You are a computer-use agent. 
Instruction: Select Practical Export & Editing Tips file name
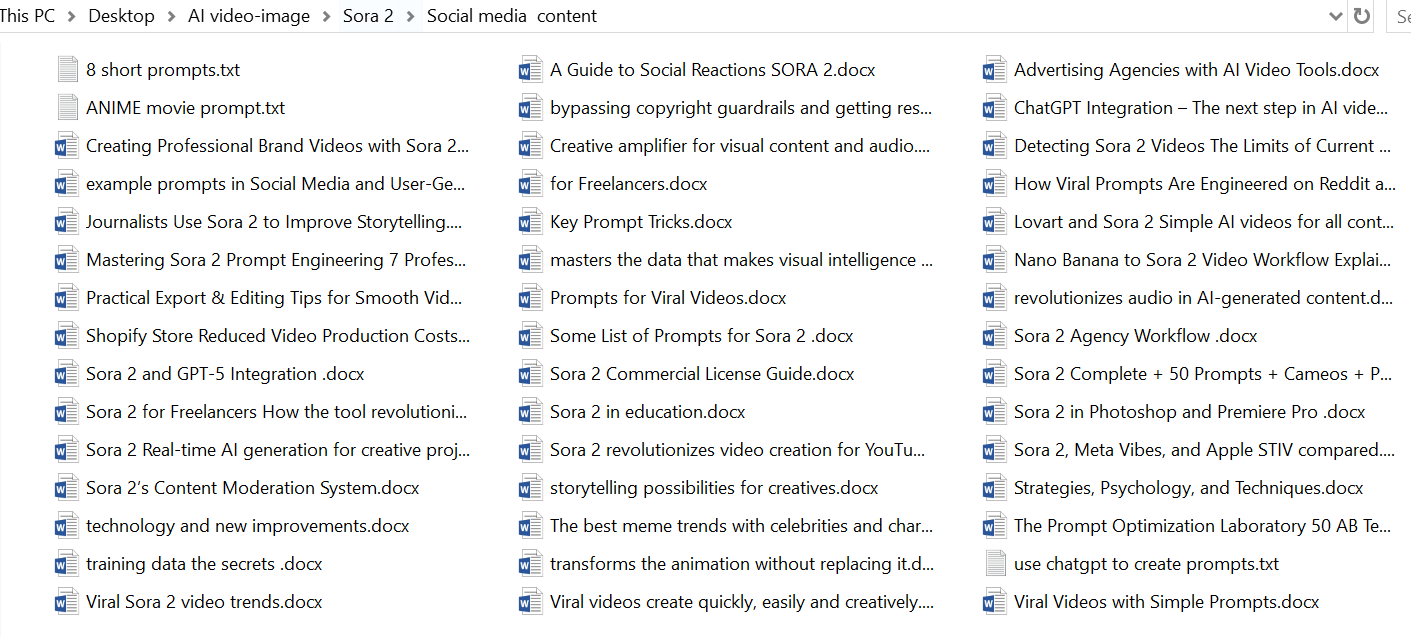click(x=275, y=298)
